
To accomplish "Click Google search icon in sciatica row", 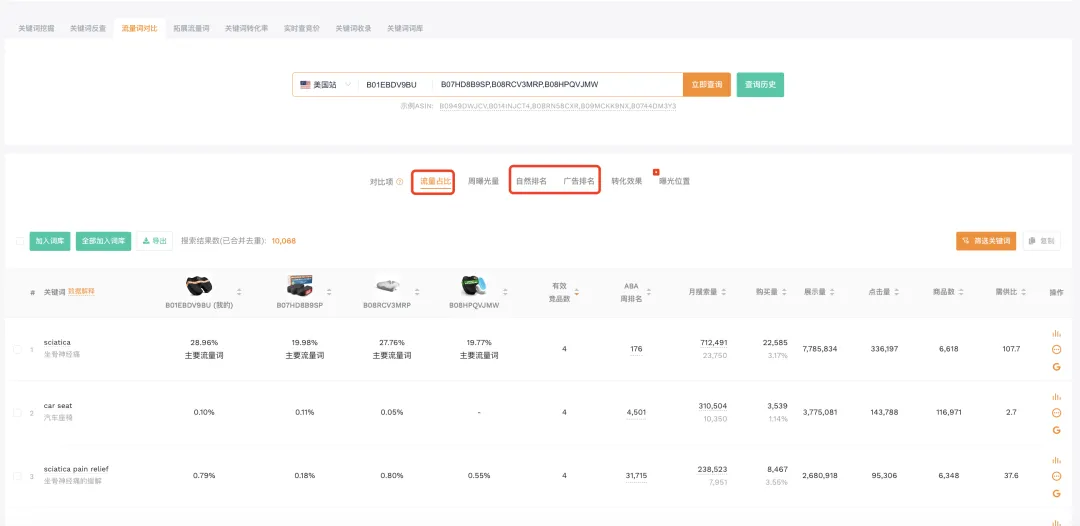I will 1056,366.
